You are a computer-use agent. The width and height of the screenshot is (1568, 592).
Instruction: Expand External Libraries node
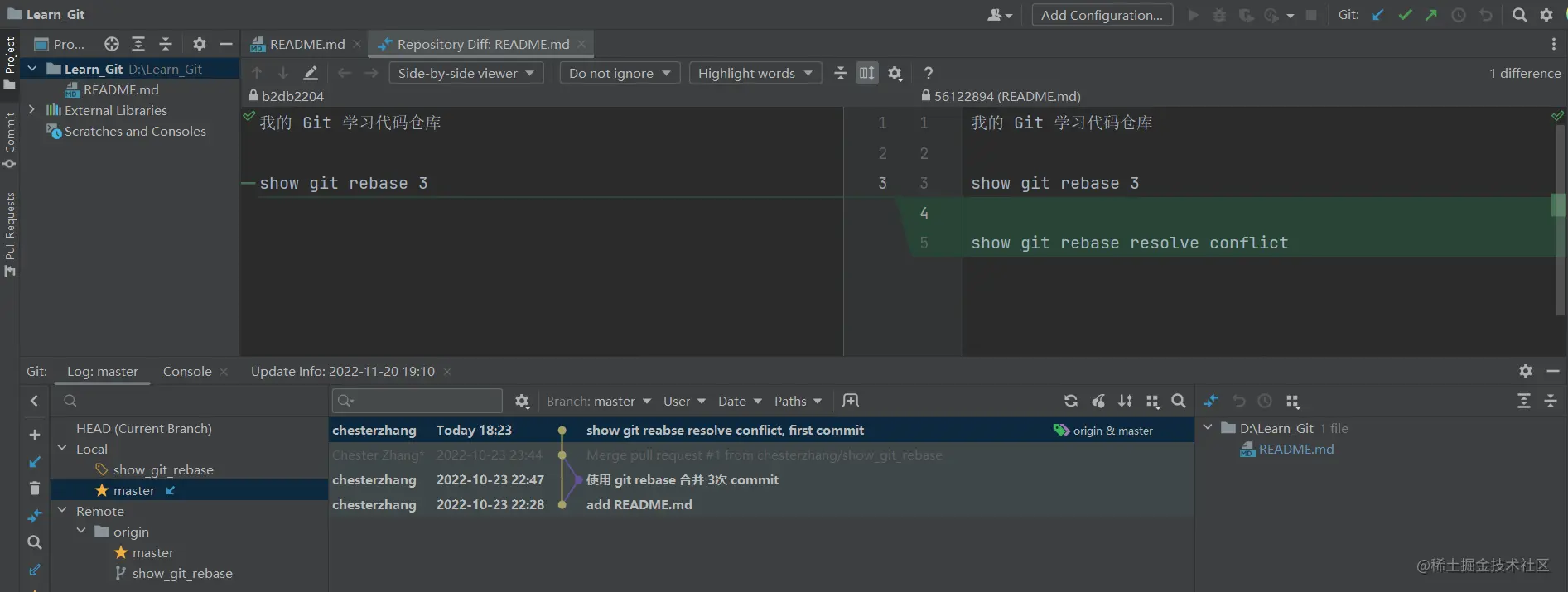click(x=31, y=110)
